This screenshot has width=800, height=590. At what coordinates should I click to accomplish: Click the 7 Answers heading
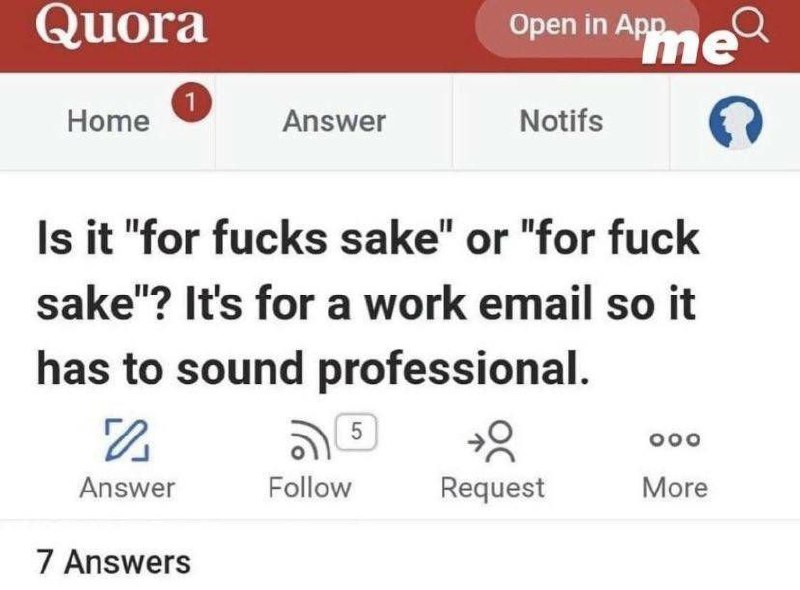114,561
